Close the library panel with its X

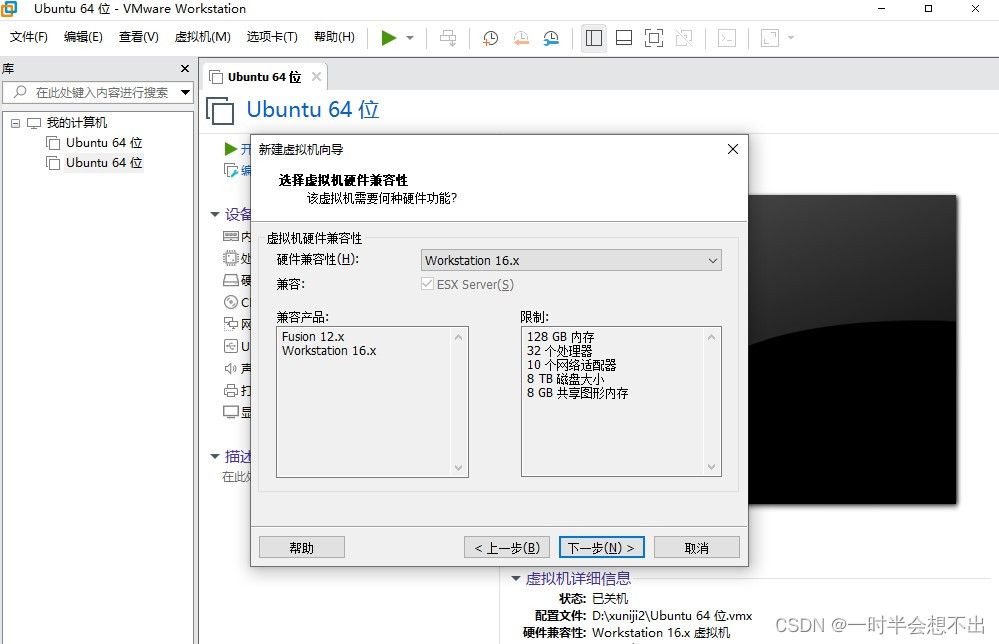click(185, 68)
